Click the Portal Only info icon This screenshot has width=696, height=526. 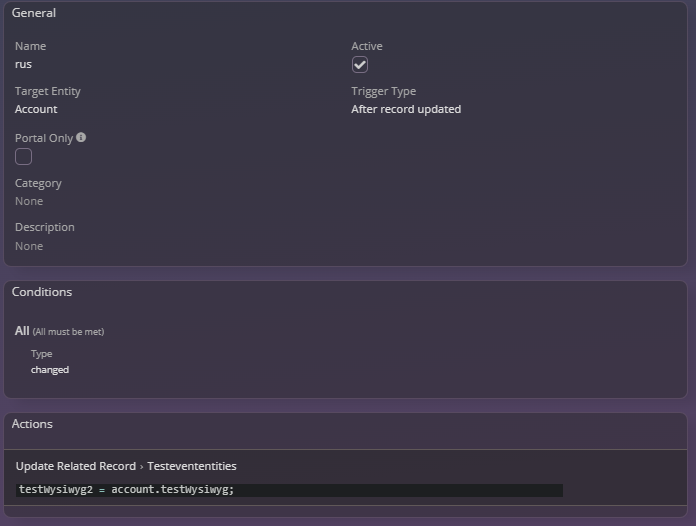coord(81,137)
